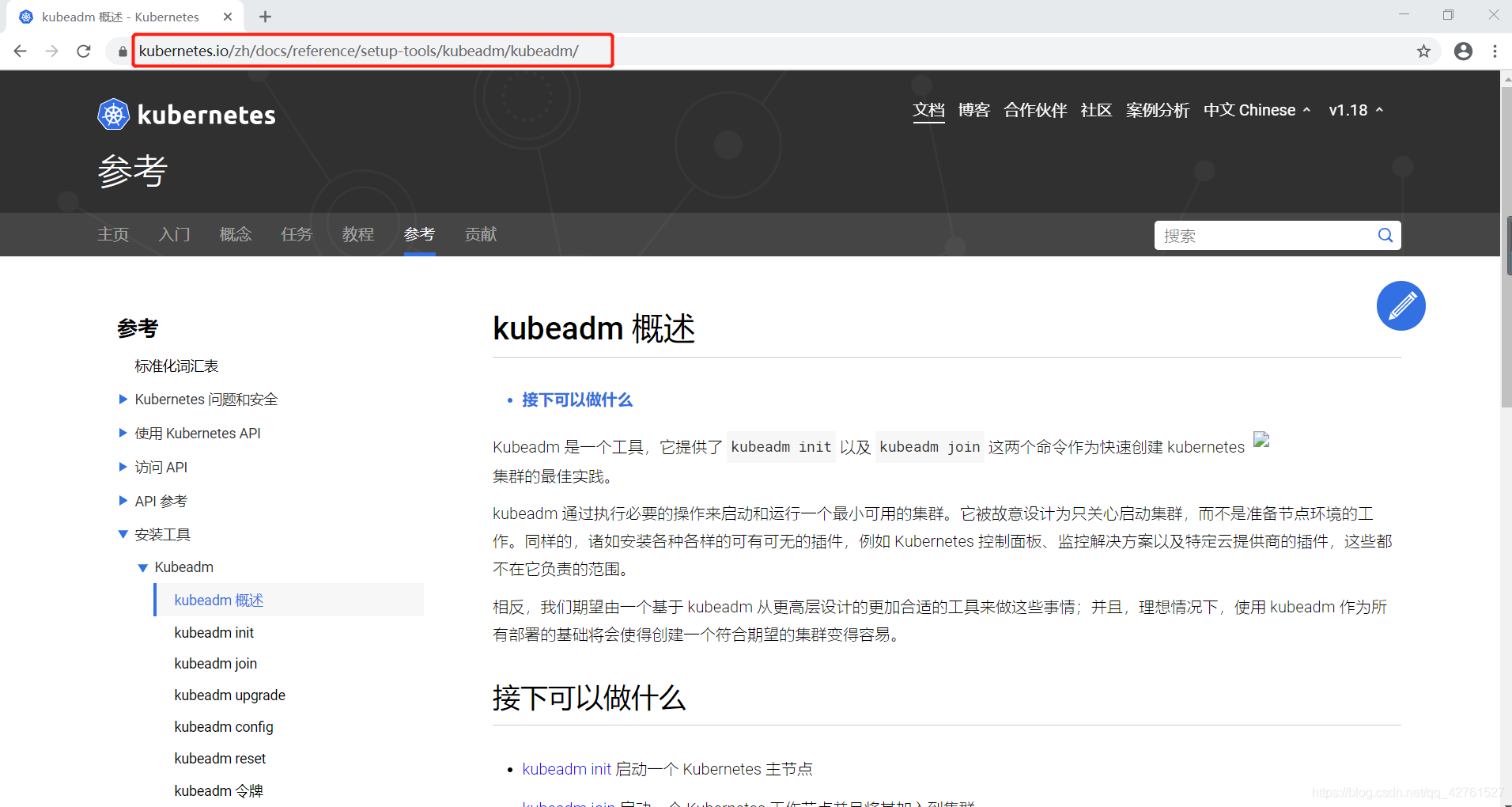The width and height of the screenshot is (1512, 807).
Task: Click the 接下可以做什么 section heading
Action: tap(589, 698)
